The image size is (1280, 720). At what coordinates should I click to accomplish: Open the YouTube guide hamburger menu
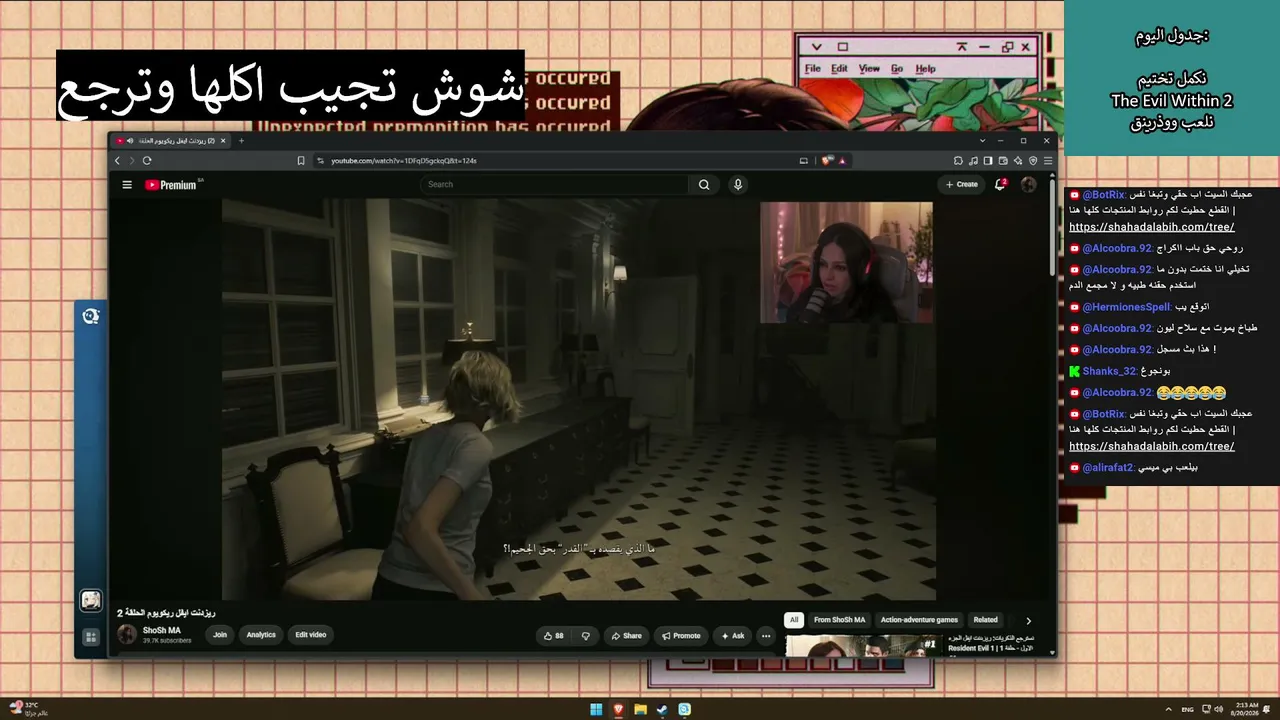(127, 184)
